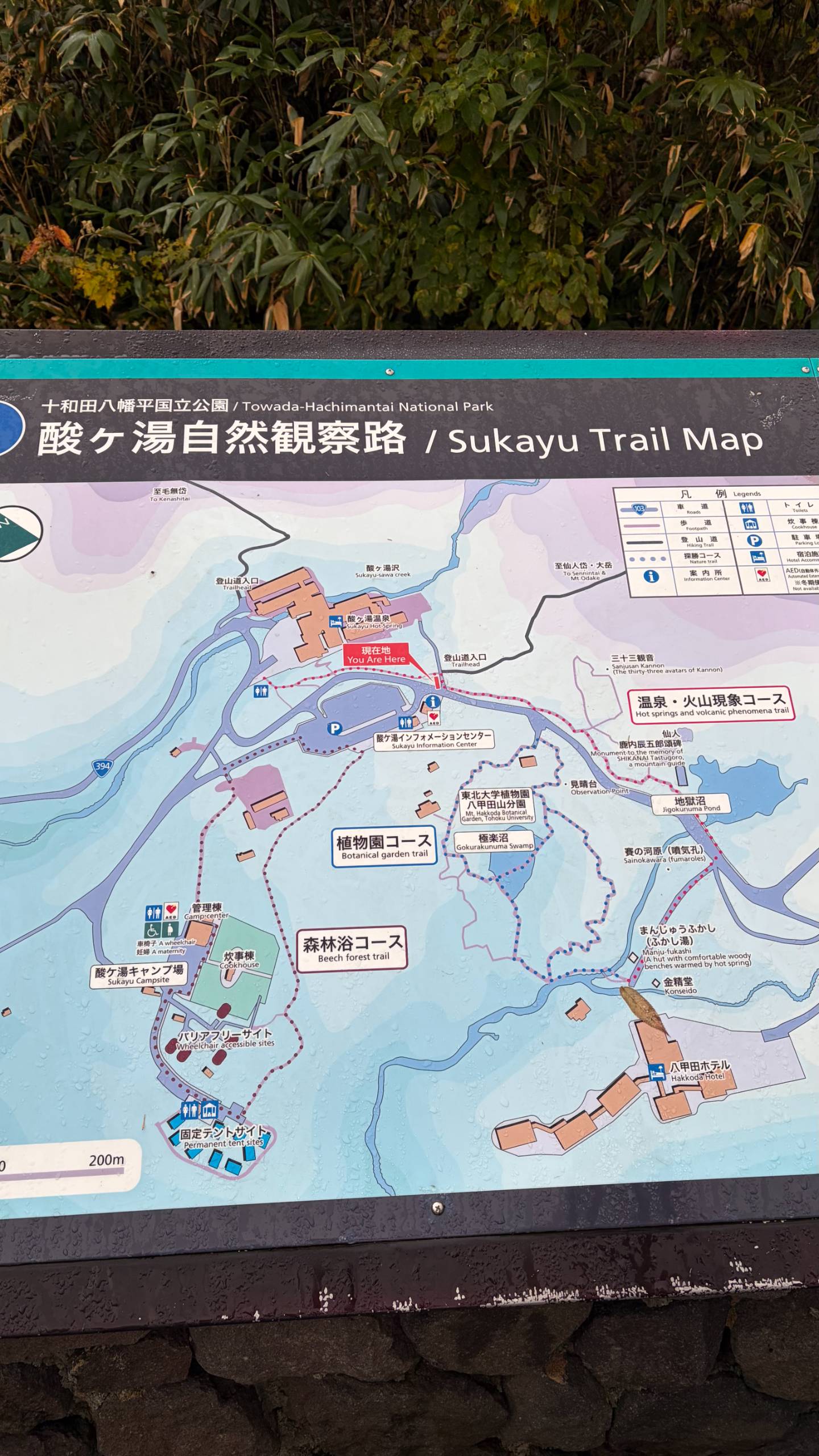Screen dimensions: 819x1456
Task: Click the blue information icon near You Are Here
Action: (433, 701)
